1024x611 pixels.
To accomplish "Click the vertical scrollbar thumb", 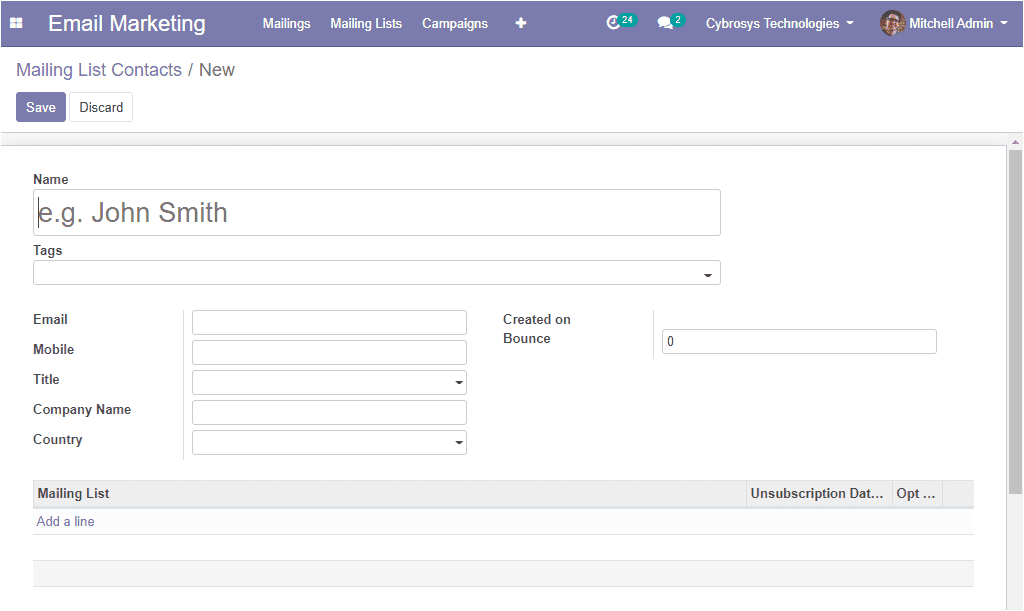I will [1015, 321].
